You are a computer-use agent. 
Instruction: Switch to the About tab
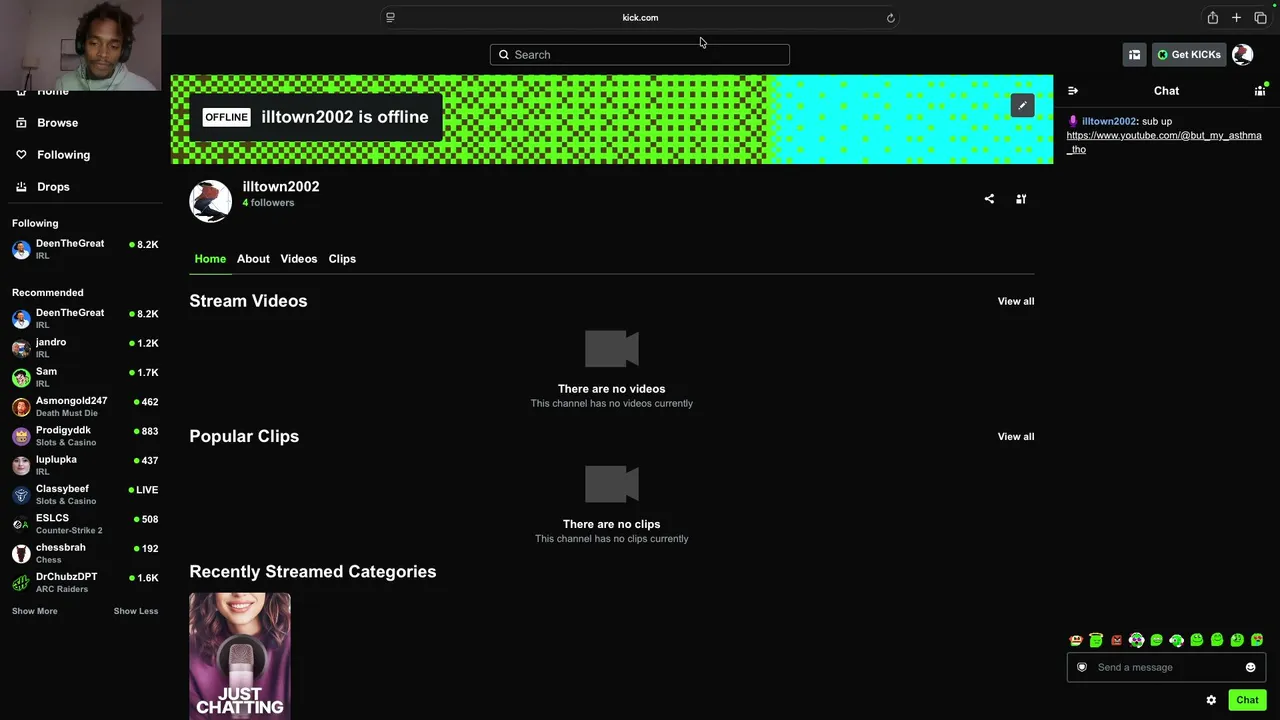[x=253, y=259]
